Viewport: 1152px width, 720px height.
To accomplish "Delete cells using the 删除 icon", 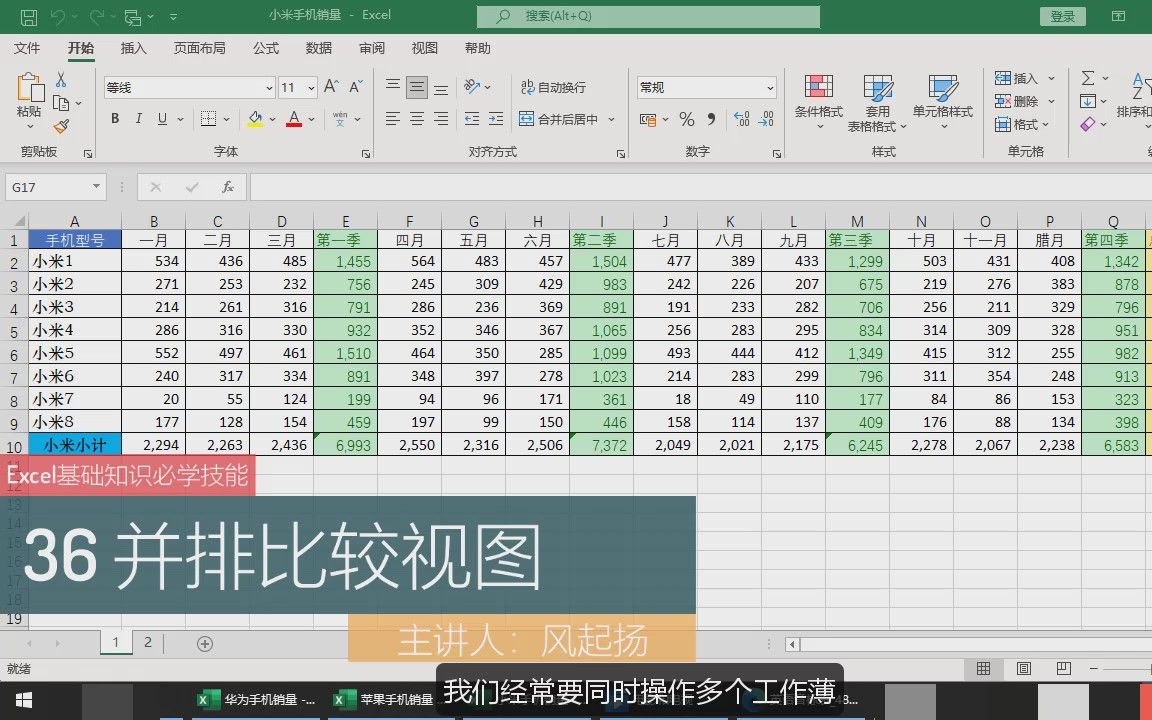I will (1017, 100).
